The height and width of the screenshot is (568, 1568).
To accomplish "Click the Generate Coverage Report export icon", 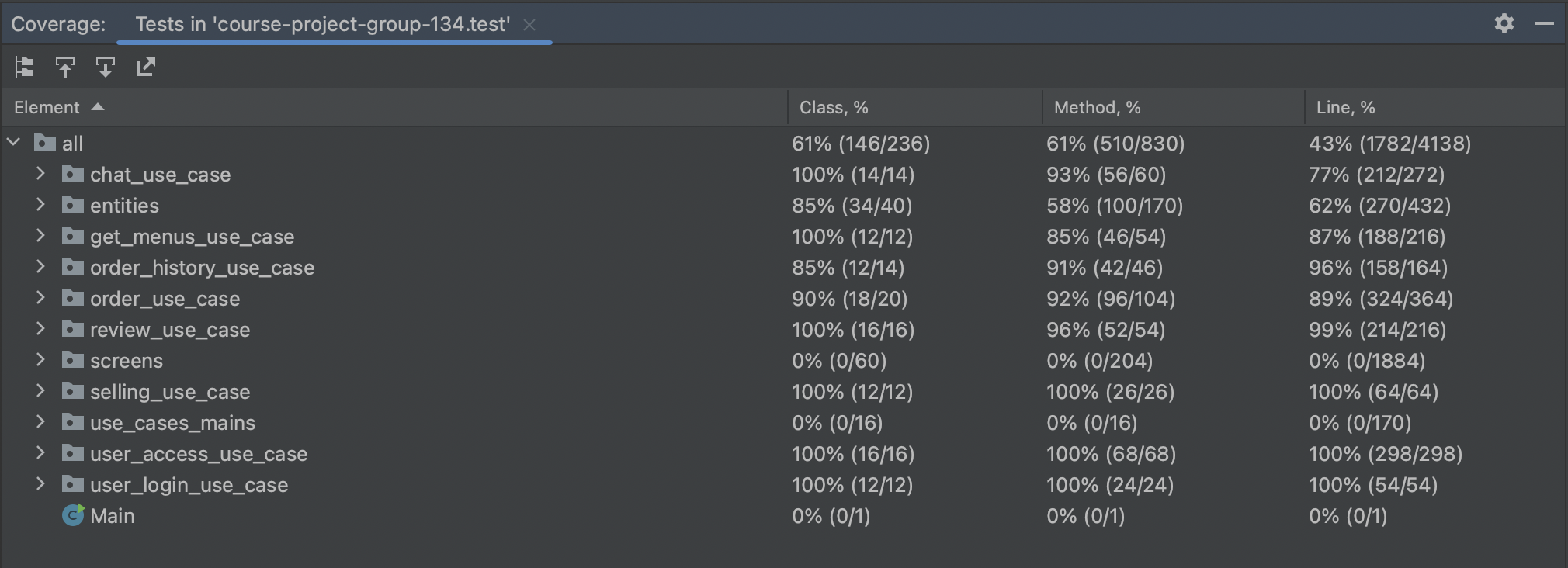I will coord(146,68).
